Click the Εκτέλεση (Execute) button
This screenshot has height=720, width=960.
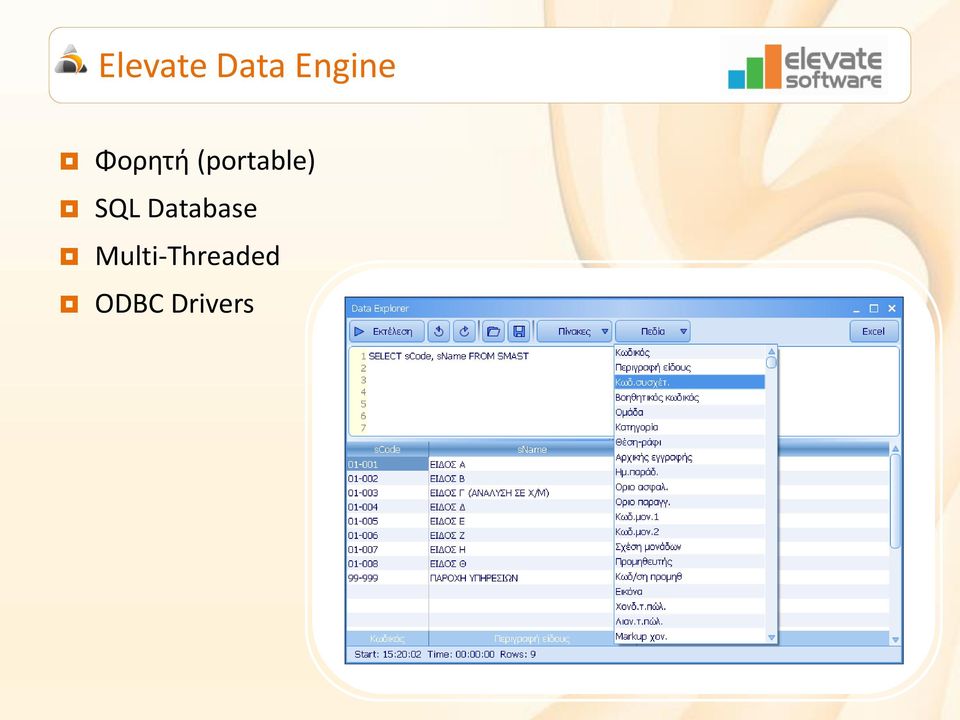point(387,331)
